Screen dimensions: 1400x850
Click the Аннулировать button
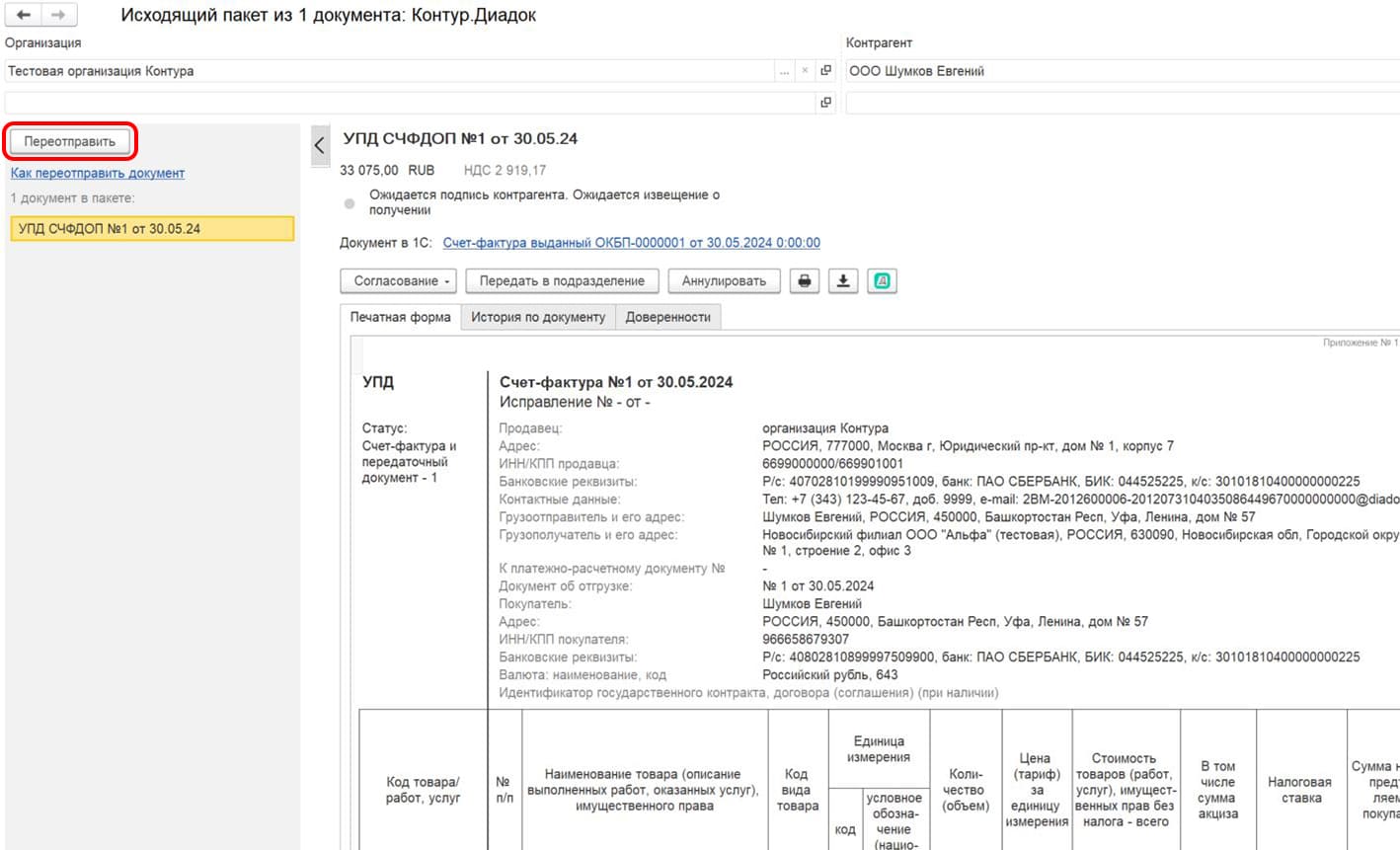[x=724, y=281]
